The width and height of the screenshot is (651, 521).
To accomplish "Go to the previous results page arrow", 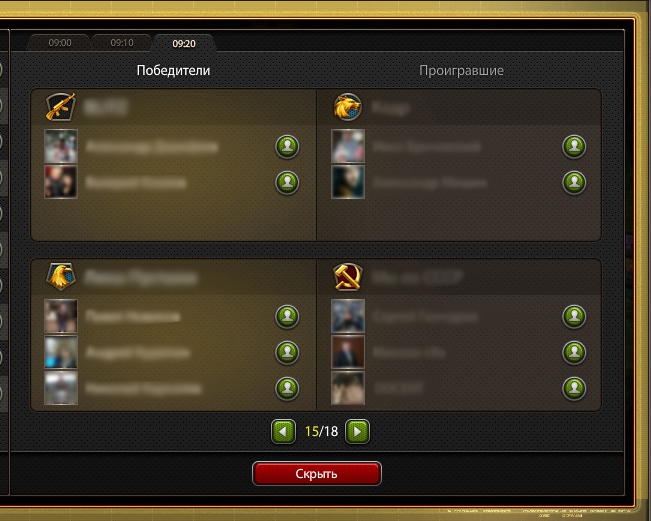I will tap(283, 432).
